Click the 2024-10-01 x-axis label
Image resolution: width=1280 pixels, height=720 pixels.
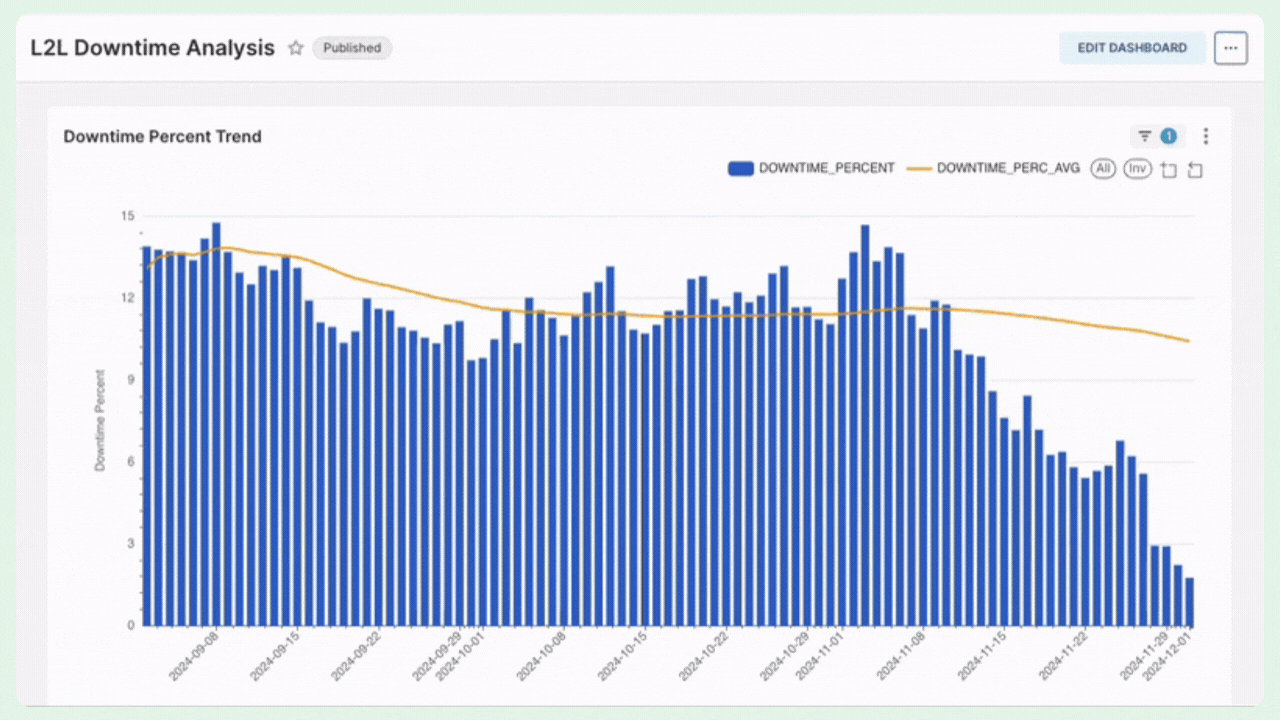pyautogui.click(x=460, y=656)
